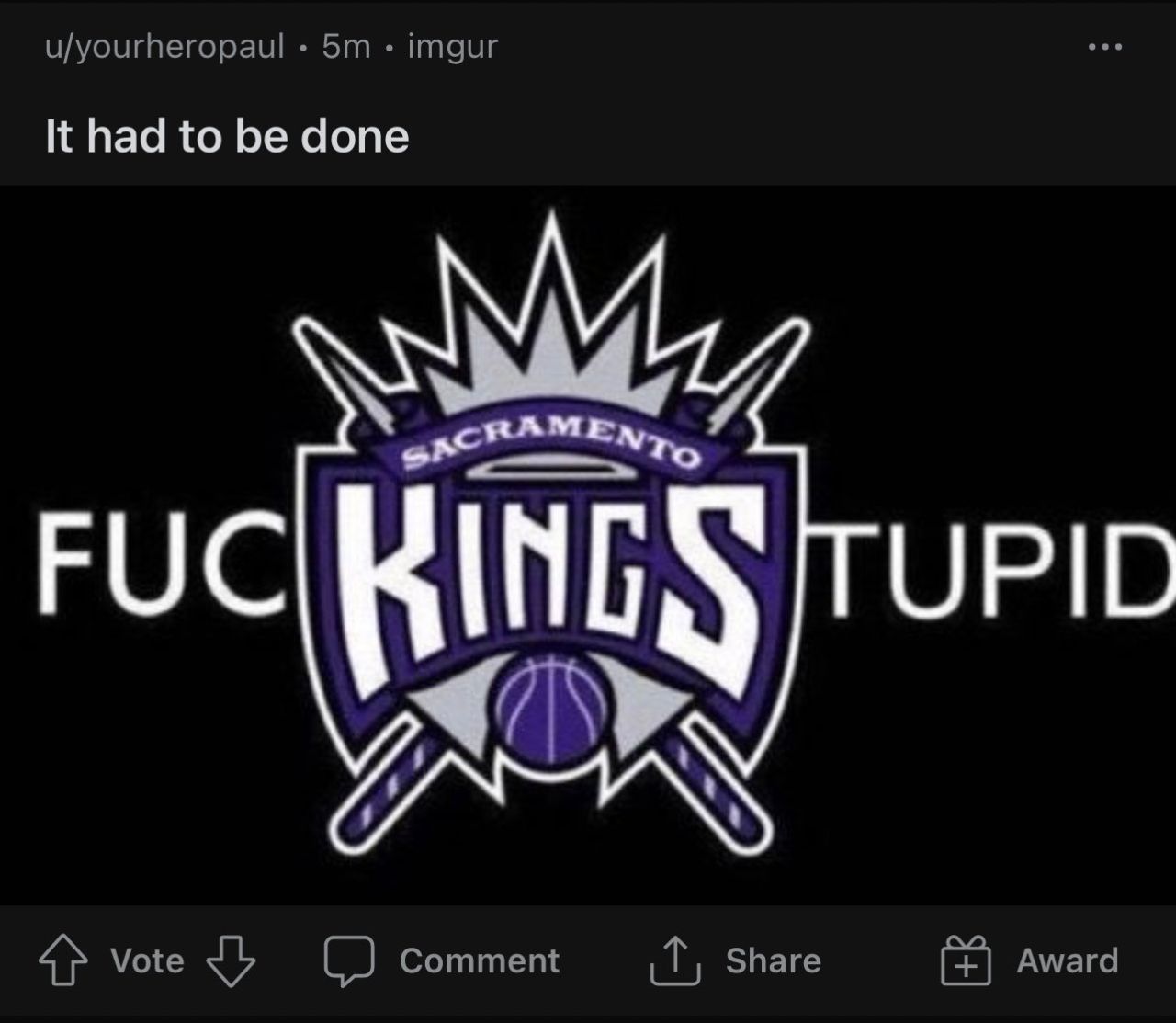Upvote the post with the up arrow
This screenshot has width=1176, height=1023.
62,961
